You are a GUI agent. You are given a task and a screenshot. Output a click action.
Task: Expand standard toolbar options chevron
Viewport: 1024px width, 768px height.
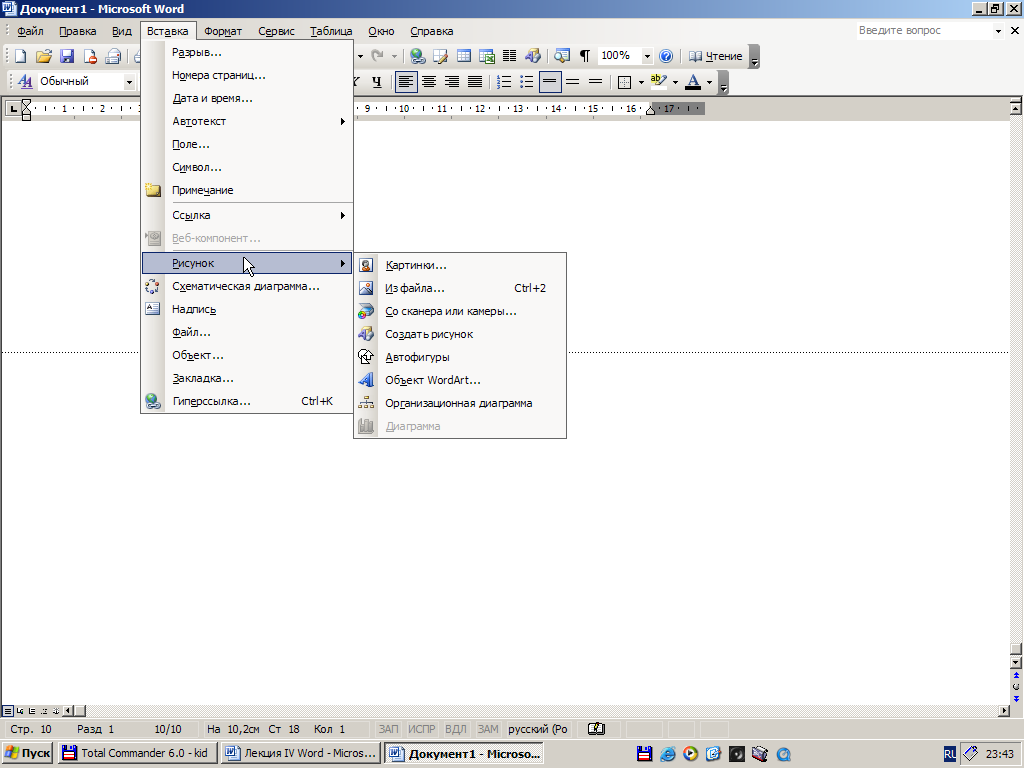pos(754,56)
